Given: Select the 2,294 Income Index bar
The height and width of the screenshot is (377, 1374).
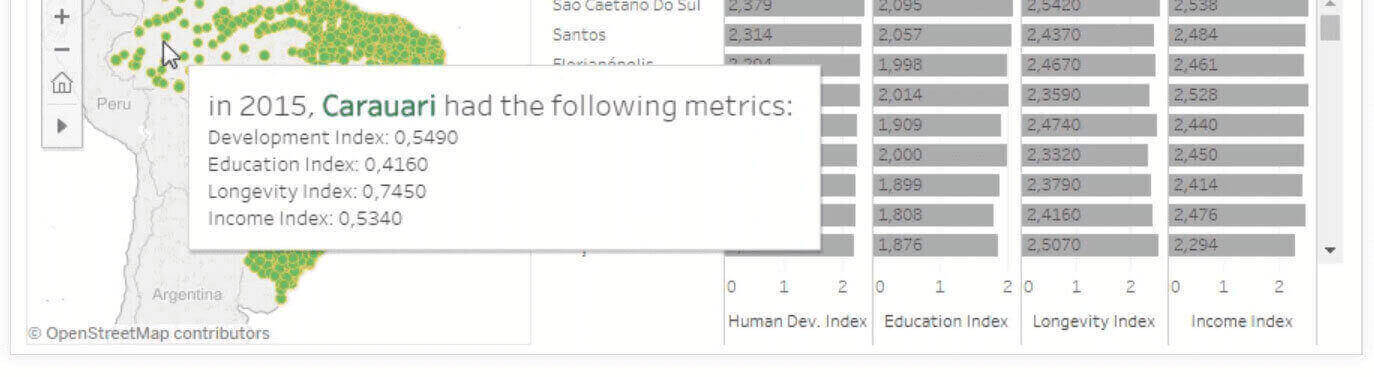Looking at the screenshot, I should [x=1233, y=245].
